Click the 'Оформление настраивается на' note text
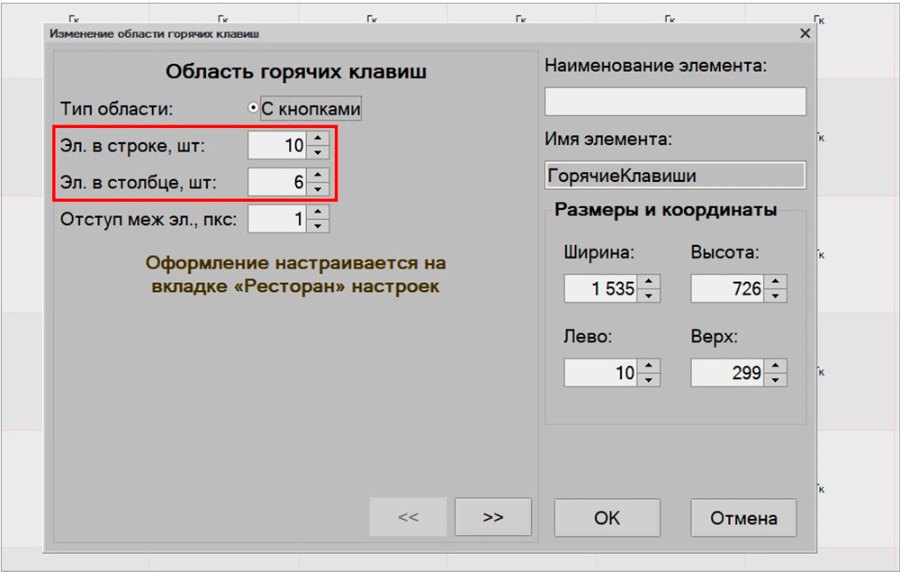Screen dimensions: 900x572 coord(296,263)
